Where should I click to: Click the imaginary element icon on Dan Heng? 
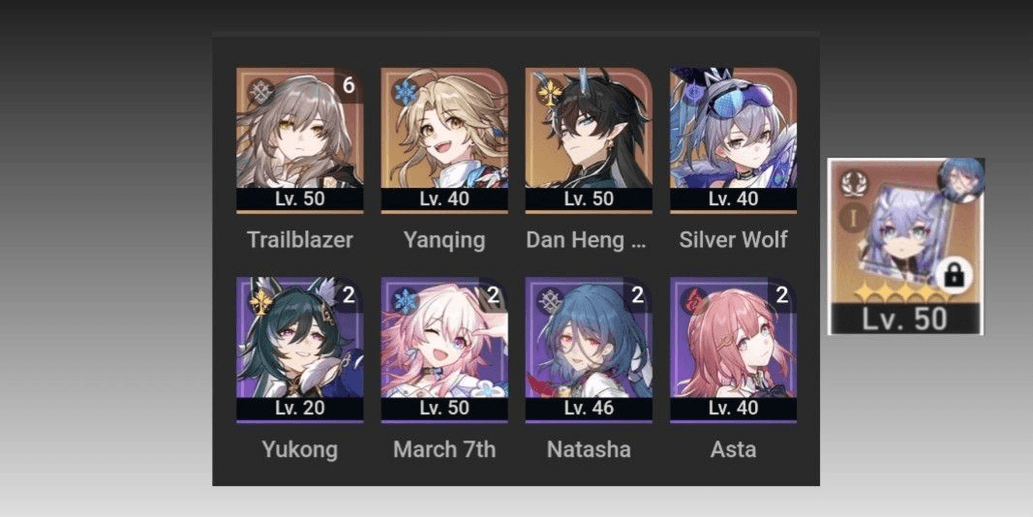[x=549, y=92]
